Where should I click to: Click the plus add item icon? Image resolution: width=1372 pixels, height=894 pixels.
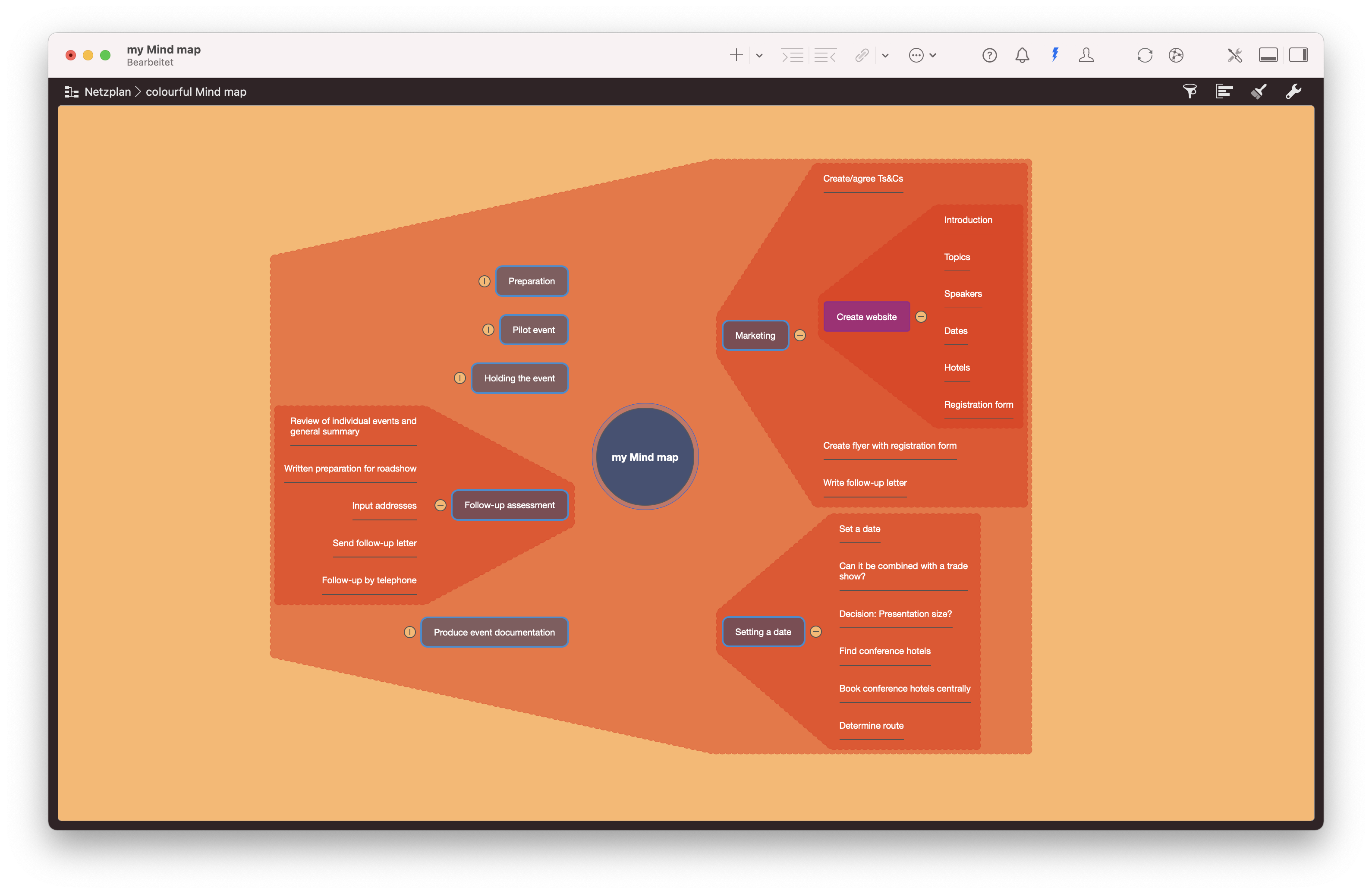736,55
